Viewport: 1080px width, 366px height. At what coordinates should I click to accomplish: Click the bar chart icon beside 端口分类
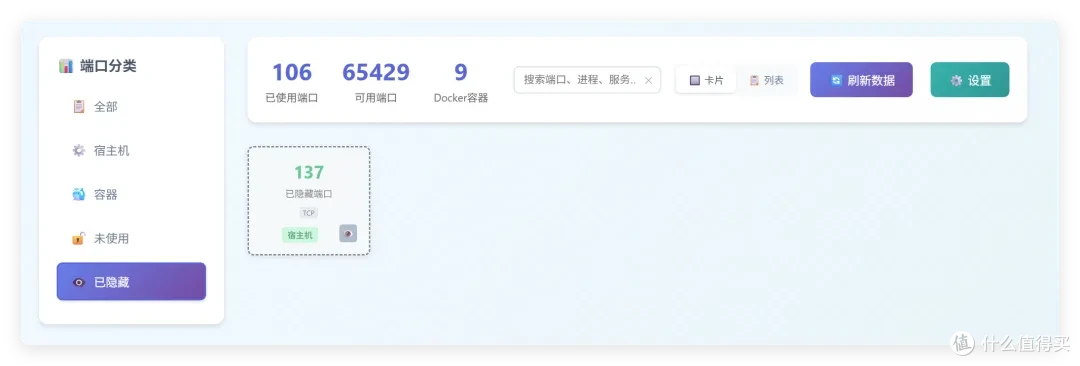65,66
